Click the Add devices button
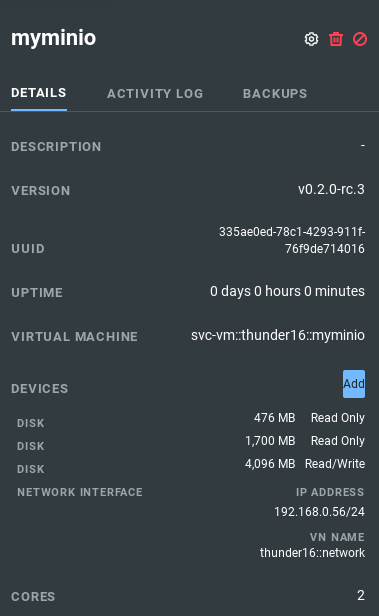 (x=354, y=384)
